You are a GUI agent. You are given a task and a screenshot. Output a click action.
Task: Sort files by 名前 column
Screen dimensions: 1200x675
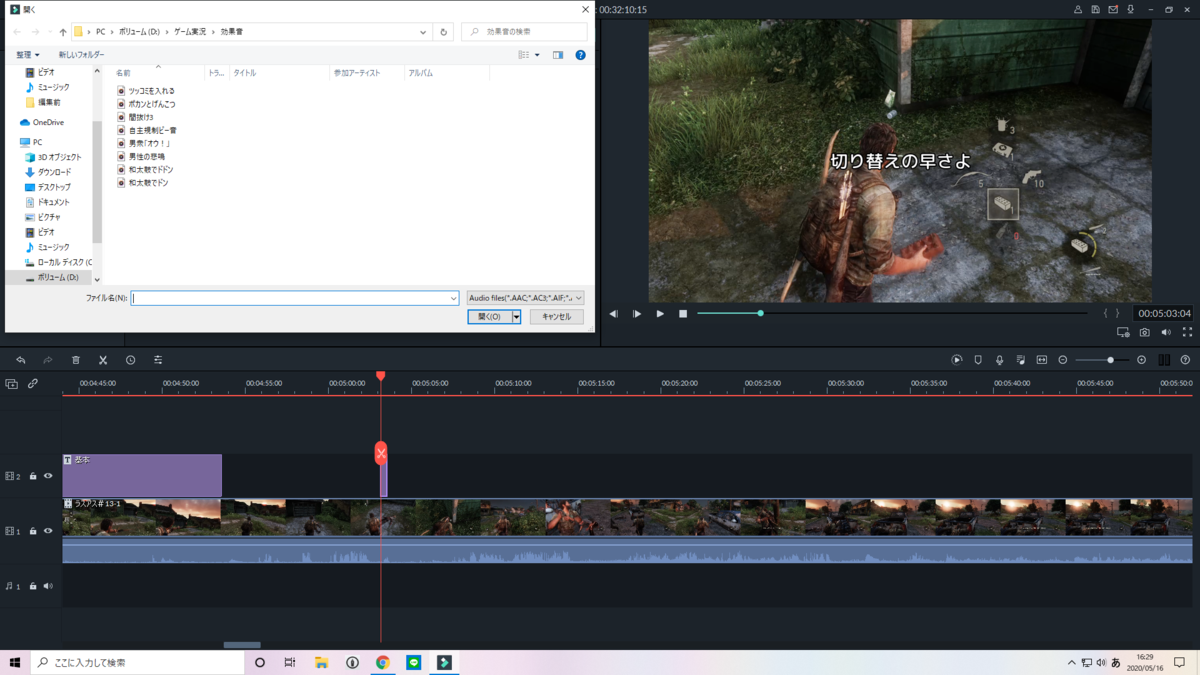123,73
